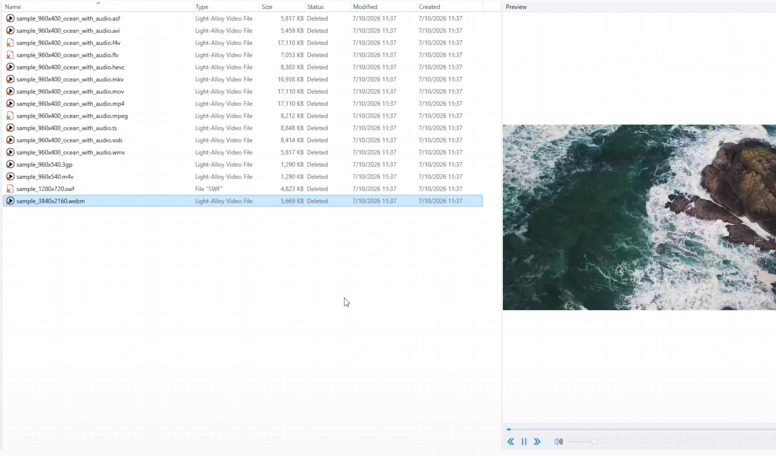Click the file icon of sample_960x400_ocean_with_audio.flv
Viewport: 776px width, 456px height.
coord(10,55)
